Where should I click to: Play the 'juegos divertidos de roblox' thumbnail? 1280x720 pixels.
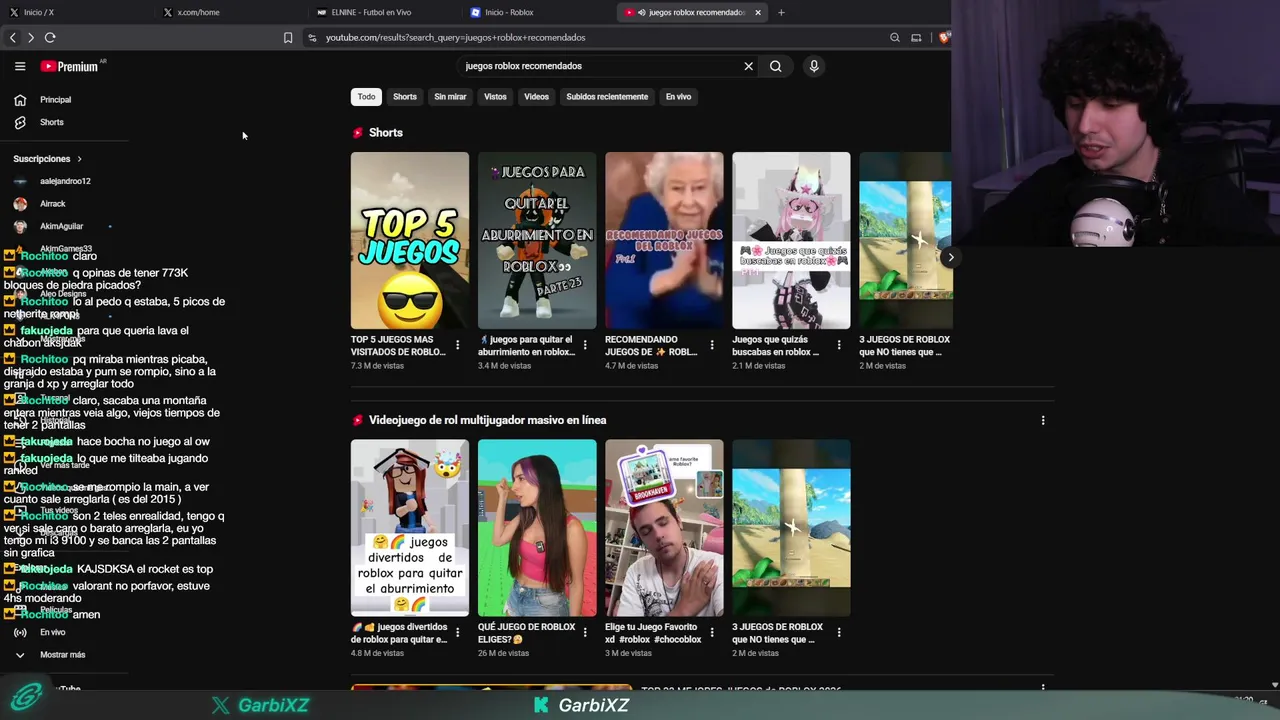click(410, 528)
